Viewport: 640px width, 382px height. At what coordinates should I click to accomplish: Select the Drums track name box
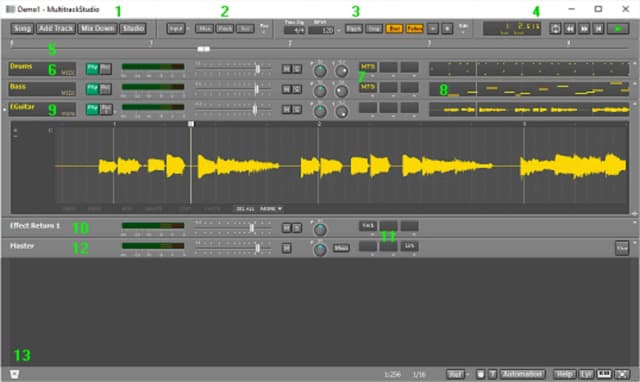click(x=42, y=69)
